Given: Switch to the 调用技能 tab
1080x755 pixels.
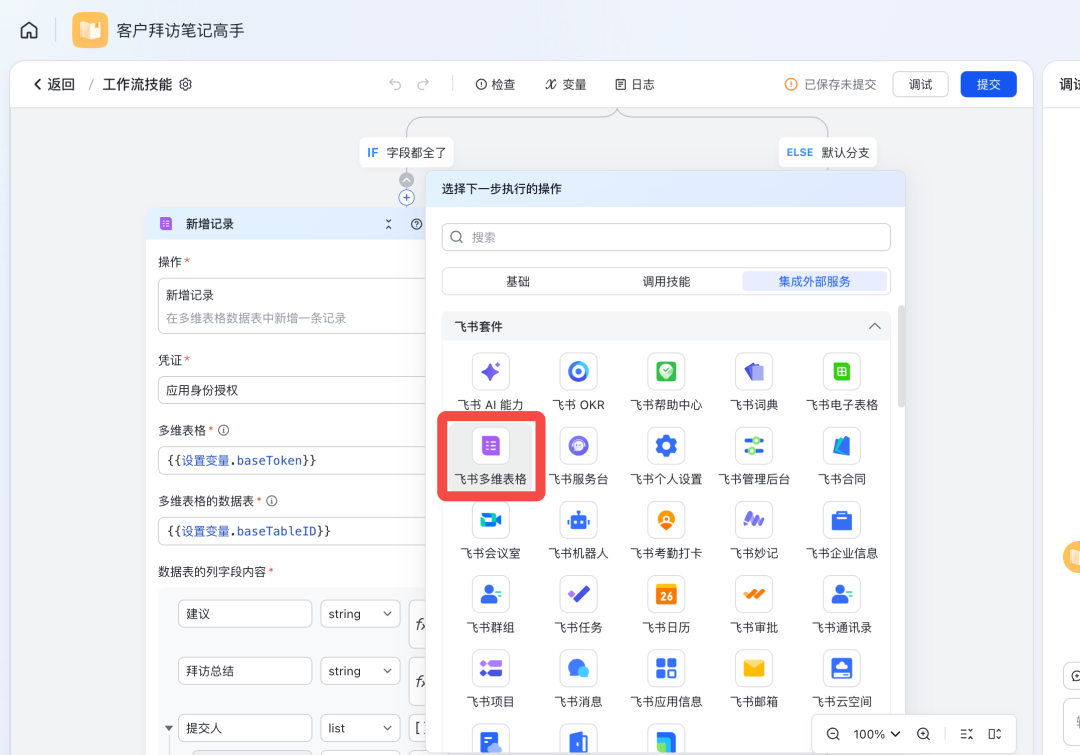Looking at the screenshot, I should click(x=666, y=281).
